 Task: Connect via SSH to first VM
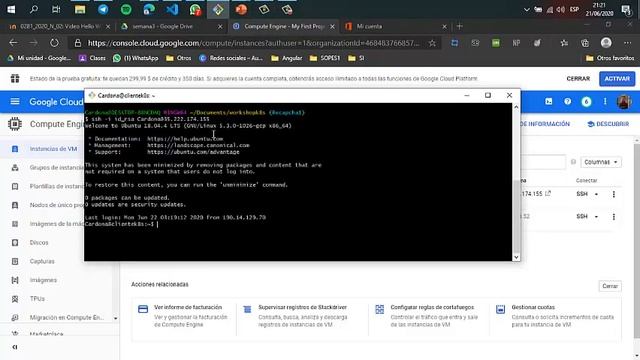582,194
